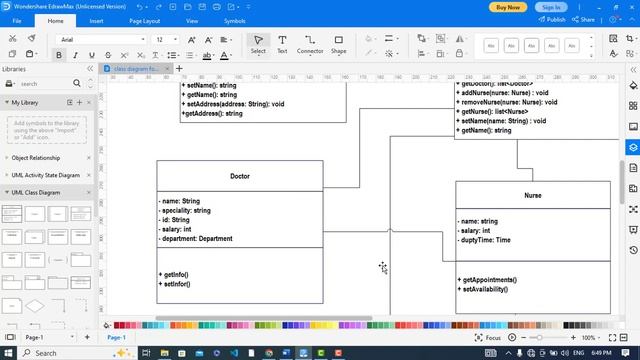Select the Nurse class title
Image resolution: width=640 pixels, height=360 pixels.
[533, 196]
